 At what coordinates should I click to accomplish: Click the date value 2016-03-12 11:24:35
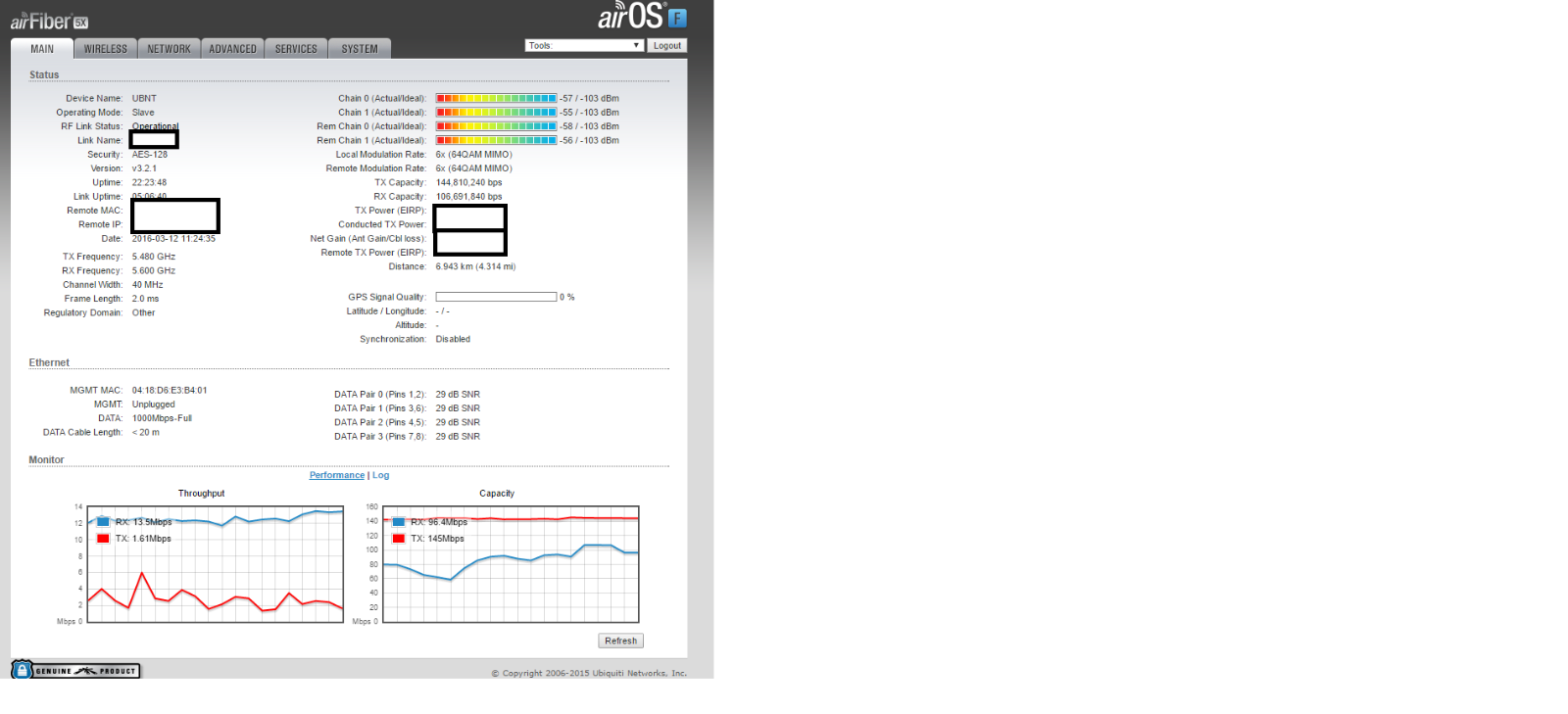click(174, 239)
